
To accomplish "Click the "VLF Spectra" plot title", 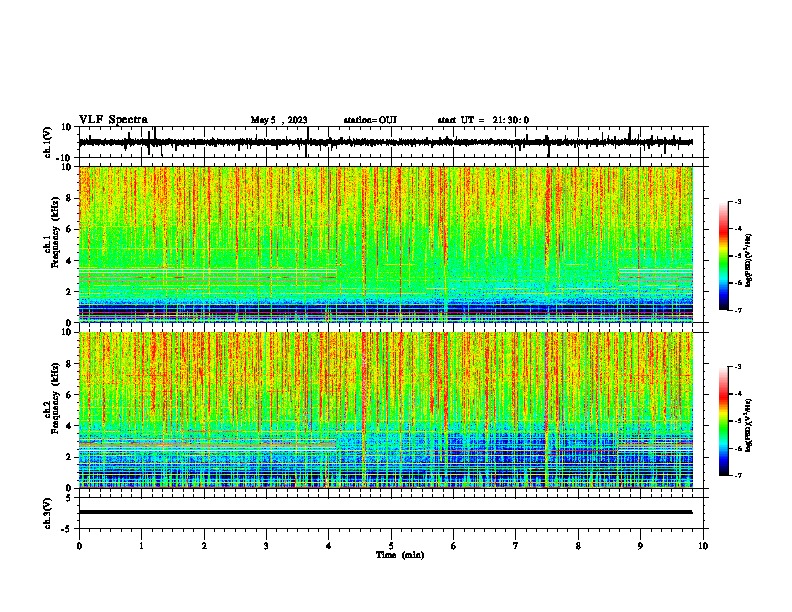I will pyautogui.click(x=113, y=120).
